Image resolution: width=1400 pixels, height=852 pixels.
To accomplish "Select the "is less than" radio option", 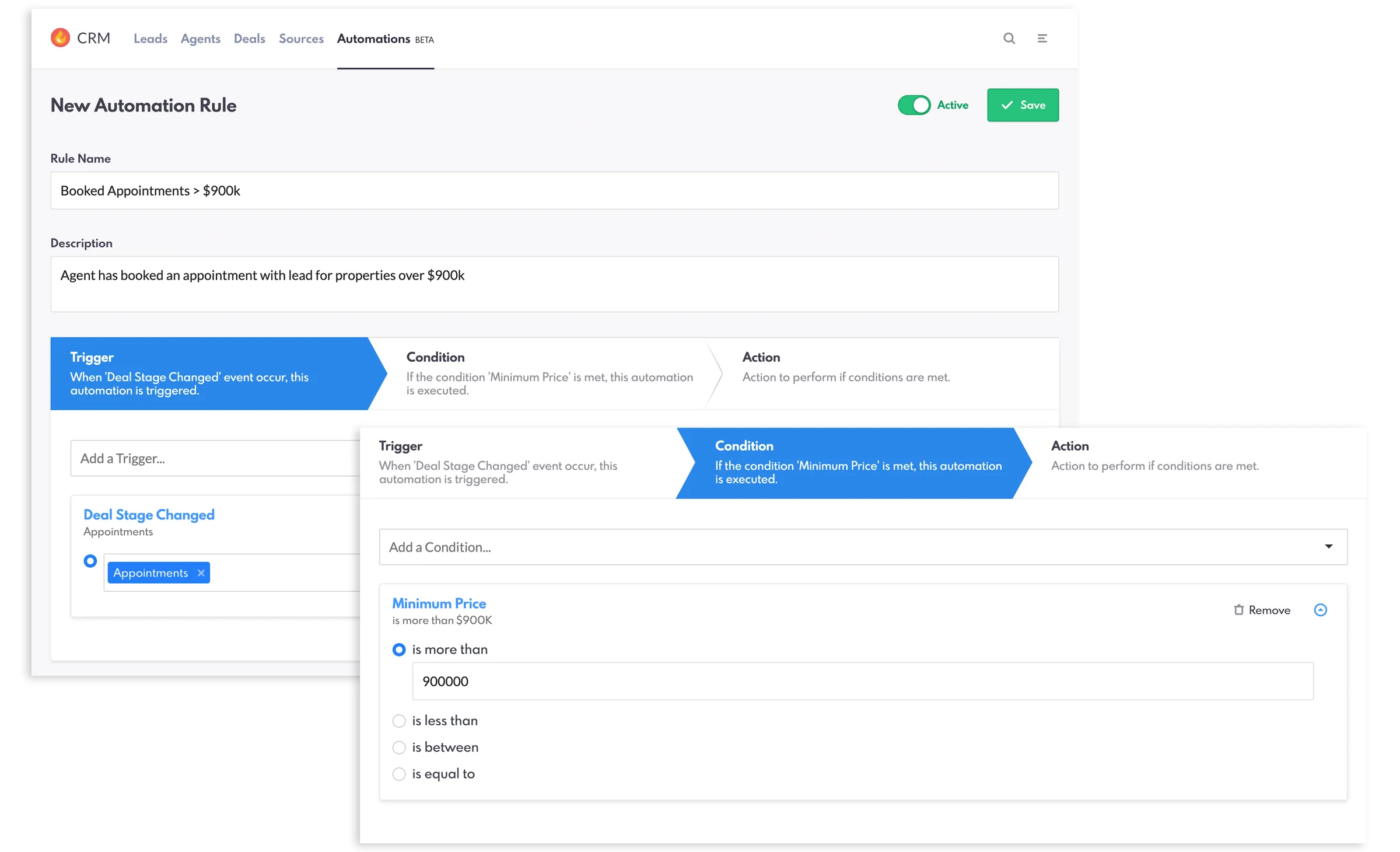I will point(399,721).
